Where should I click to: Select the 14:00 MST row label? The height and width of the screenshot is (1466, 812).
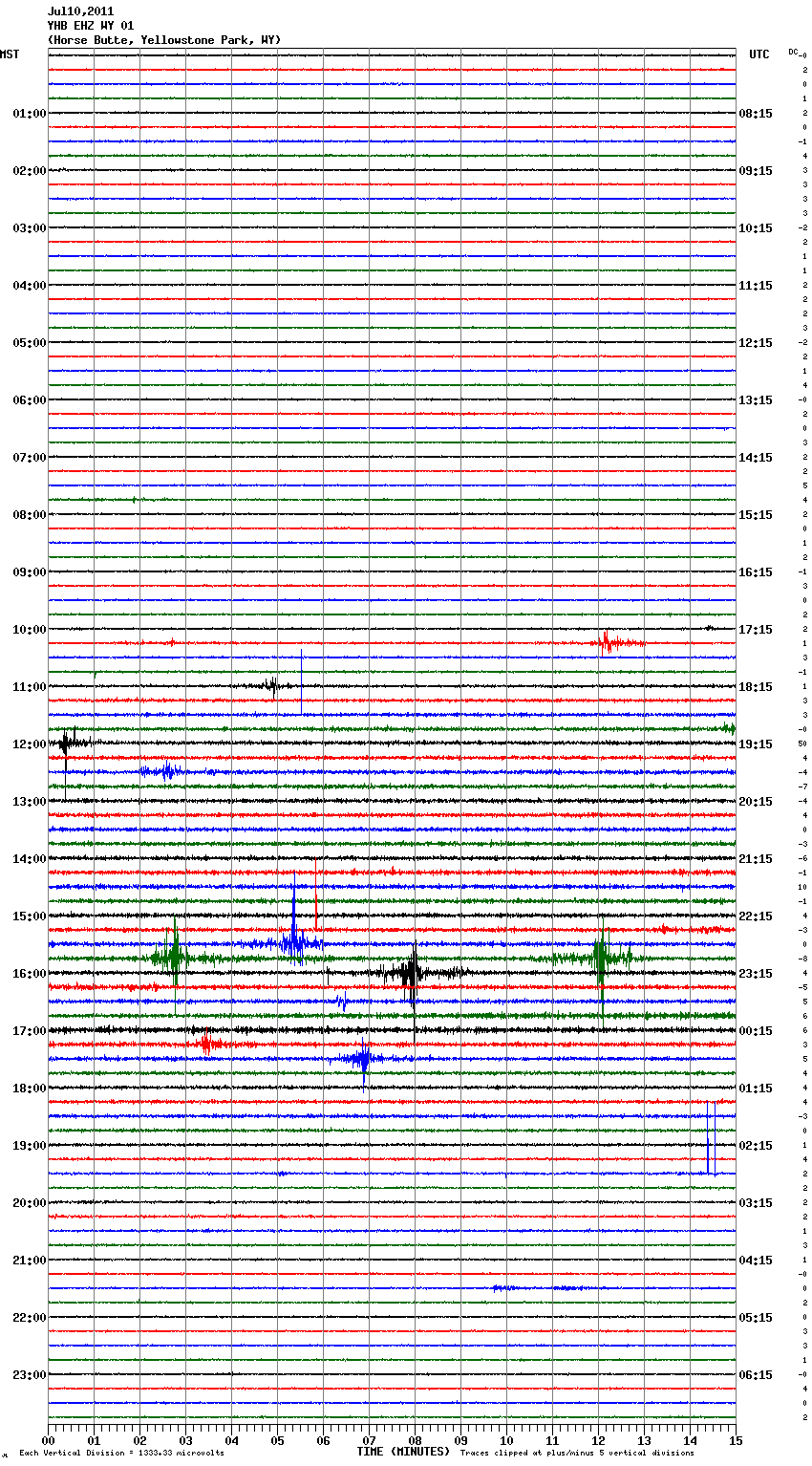[x=29, y=859]
